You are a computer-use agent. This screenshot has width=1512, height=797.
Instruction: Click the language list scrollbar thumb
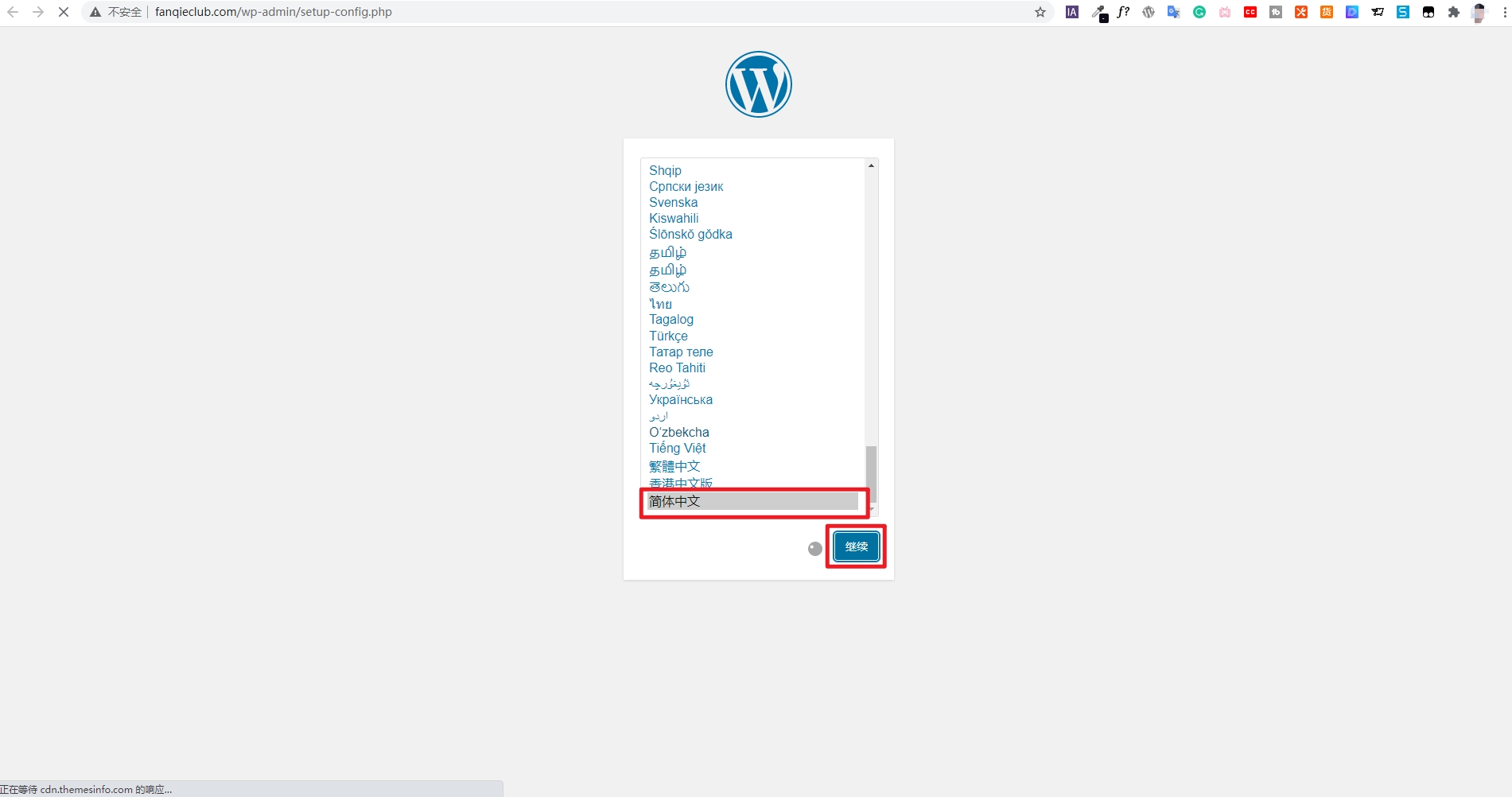point(872,474)
